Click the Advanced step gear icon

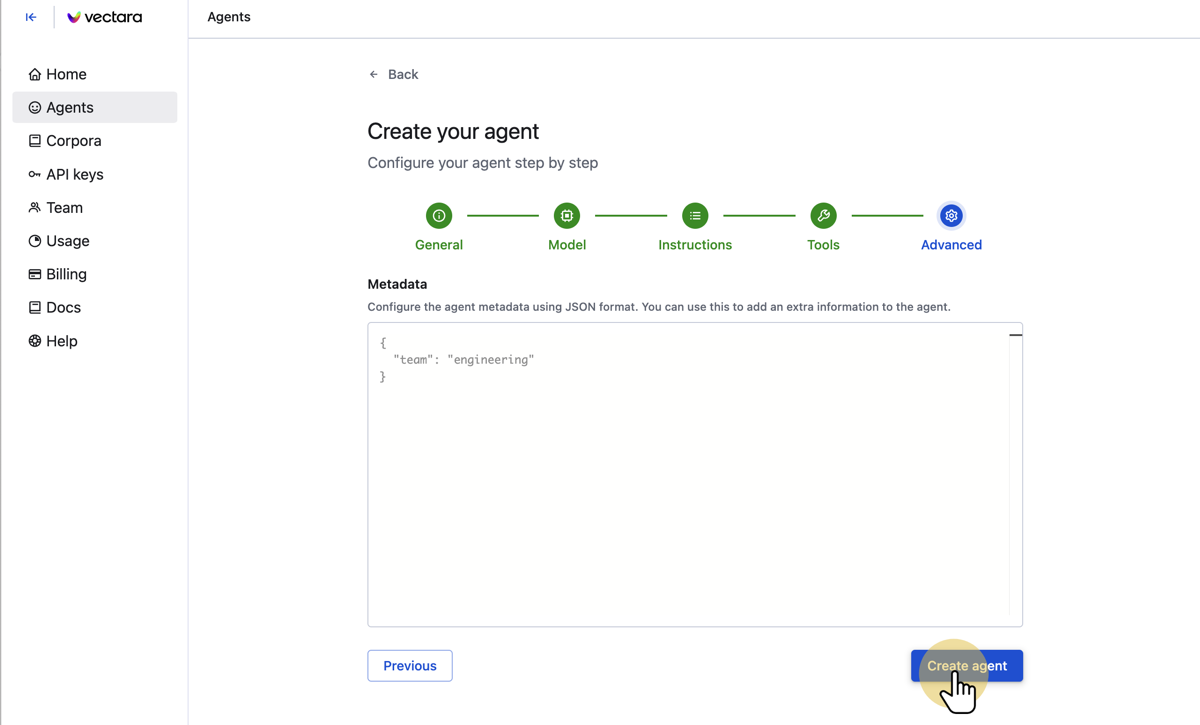click(x=951, y=216)
